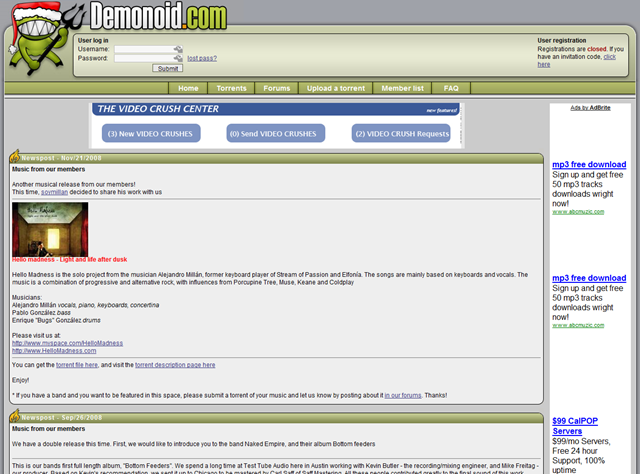
Task: Follow the 'torrent description page here' link
Action: pyautogui.click(x=175, y=365)
